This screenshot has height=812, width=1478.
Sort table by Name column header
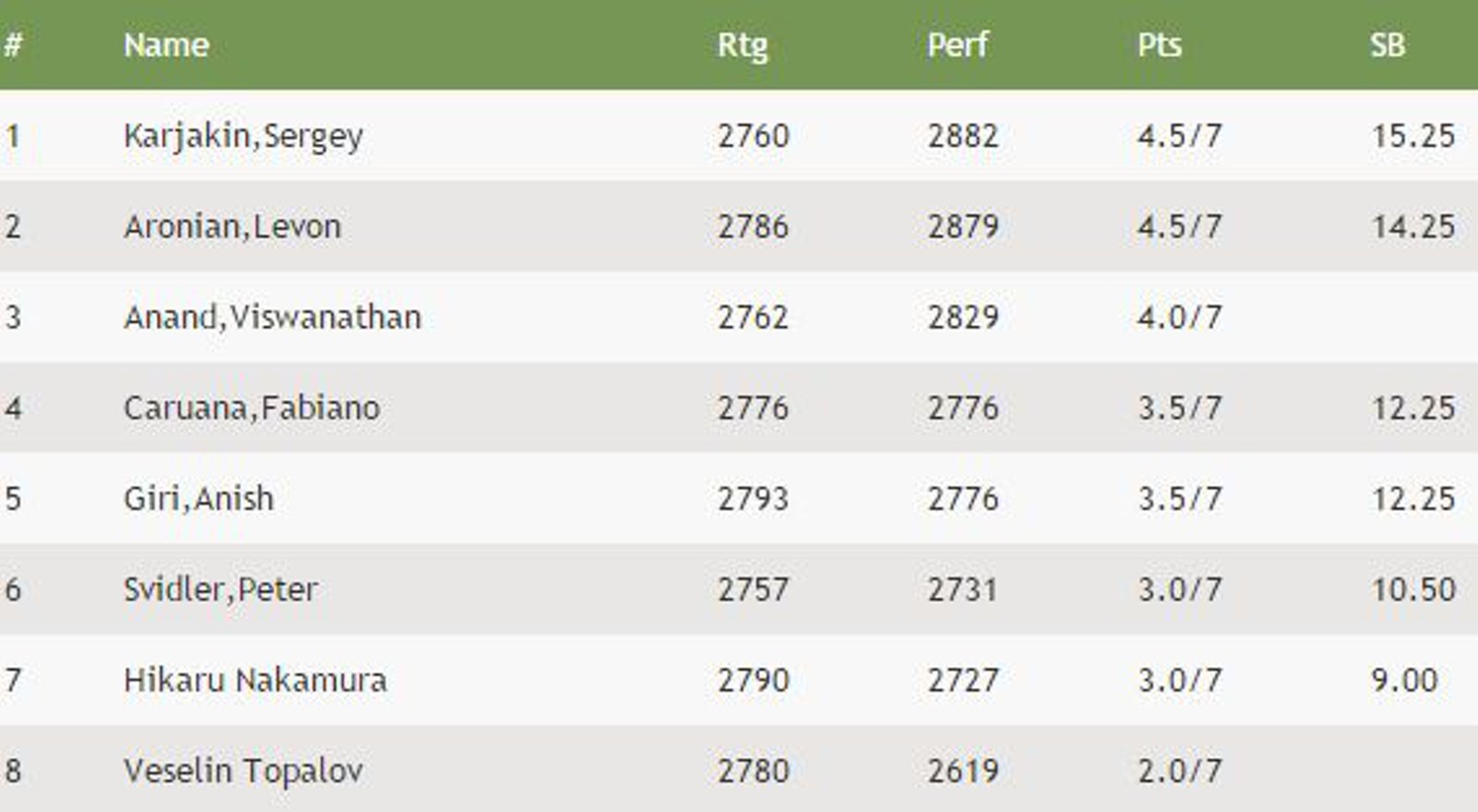(x=166, y=44)
